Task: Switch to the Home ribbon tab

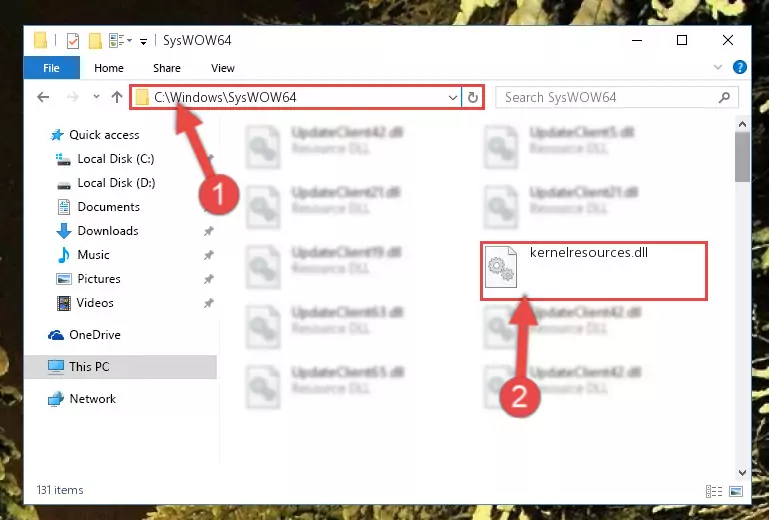Action: [x=109, y=68]
